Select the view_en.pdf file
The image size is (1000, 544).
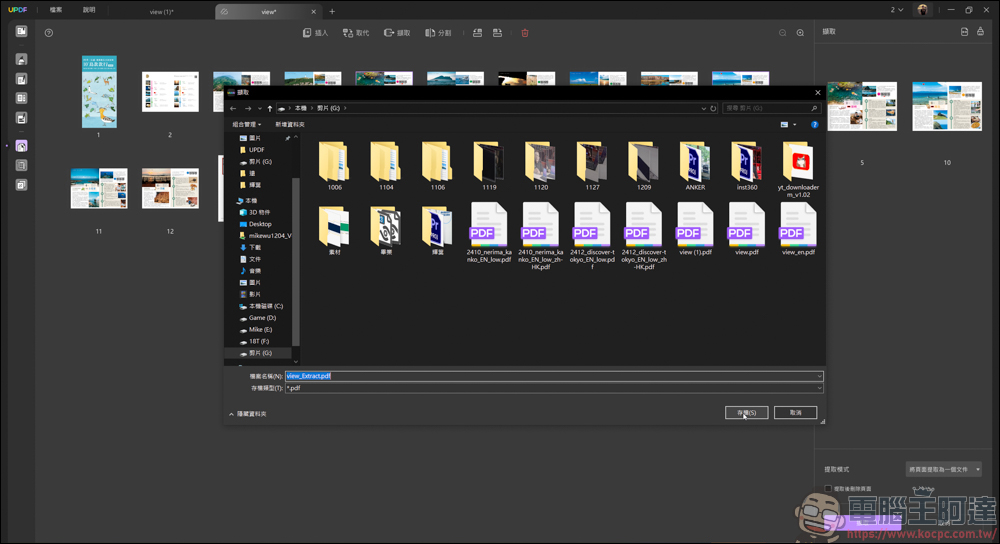point(798,230)
